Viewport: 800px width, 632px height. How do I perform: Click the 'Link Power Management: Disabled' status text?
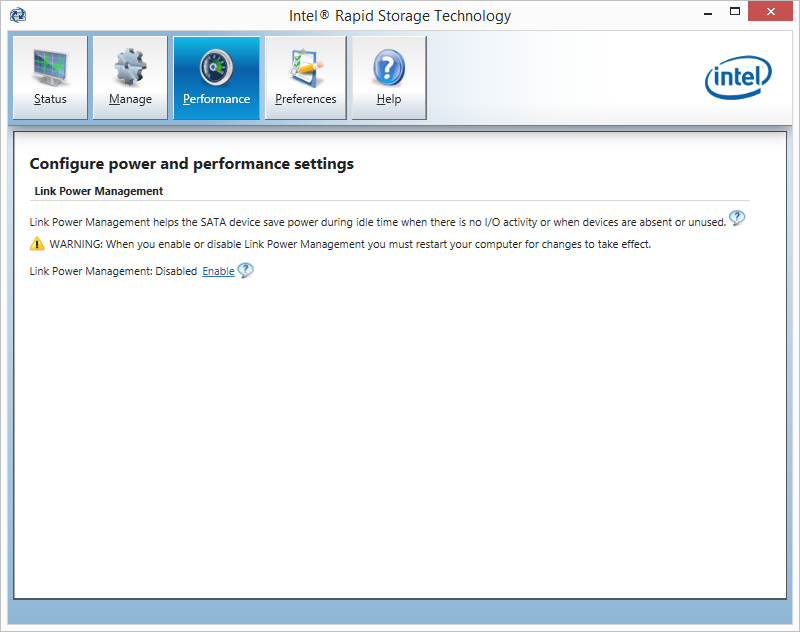[113, 271]
